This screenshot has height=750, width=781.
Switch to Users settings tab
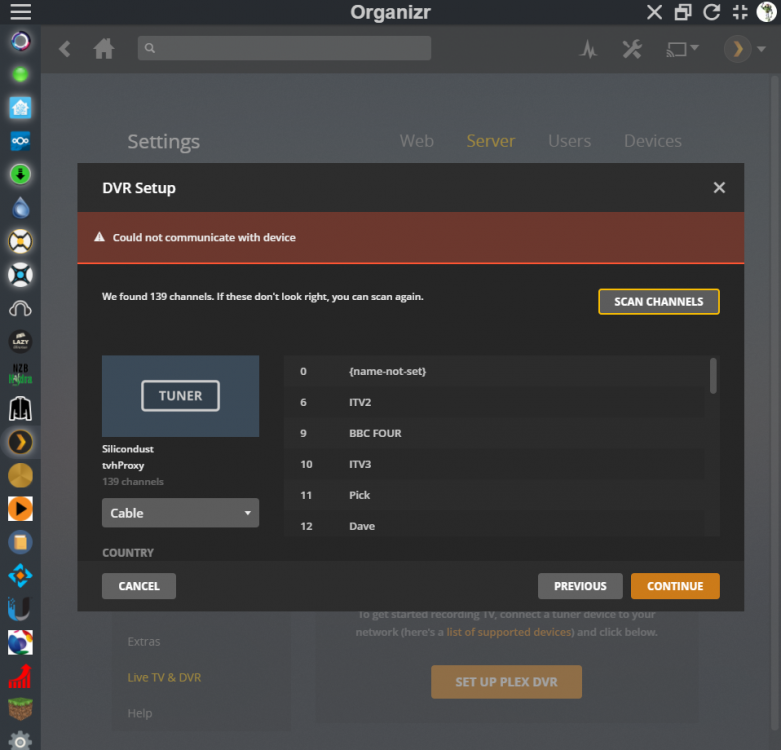coord(569,141)
